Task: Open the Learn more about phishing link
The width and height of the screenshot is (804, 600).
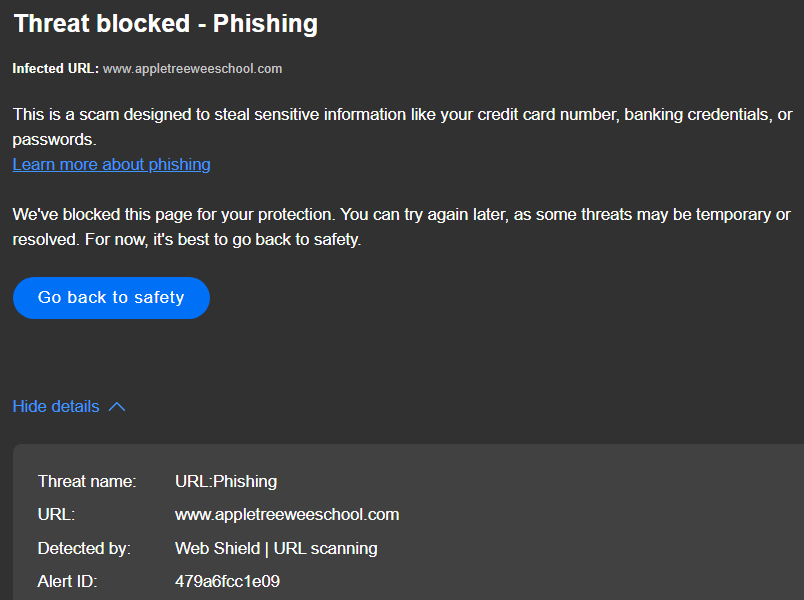Action: click(111, 164)
